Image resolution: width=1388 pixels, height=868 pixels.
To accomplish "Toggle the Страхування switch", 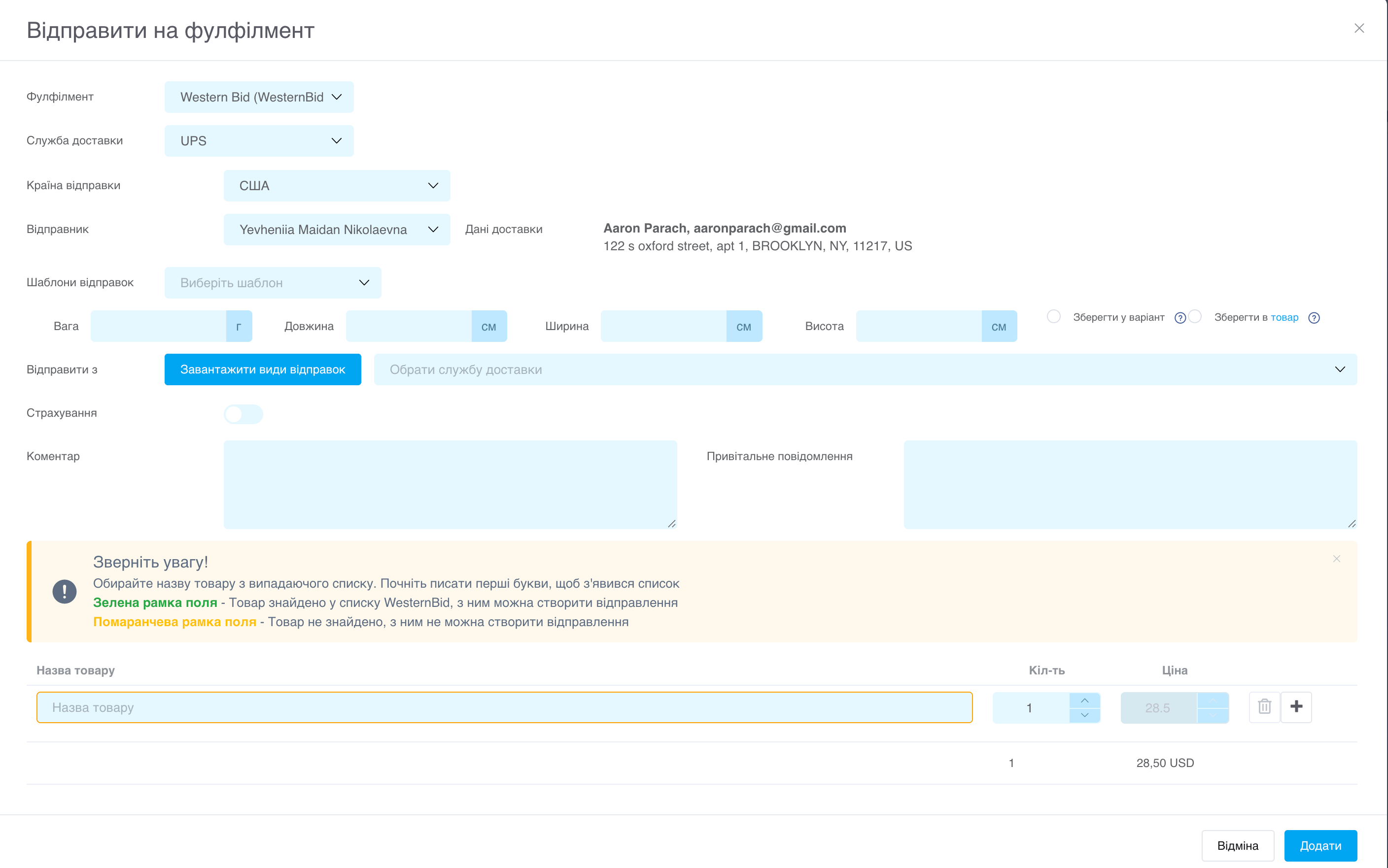I will (x=243, y=414).
